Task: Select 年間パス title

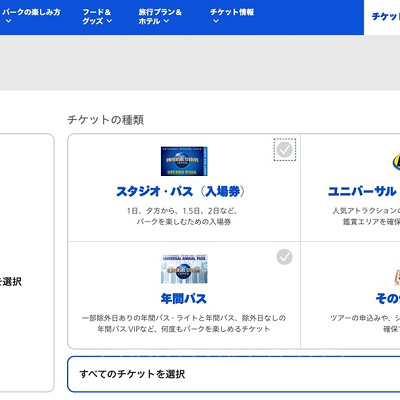Action: (184, 299)
